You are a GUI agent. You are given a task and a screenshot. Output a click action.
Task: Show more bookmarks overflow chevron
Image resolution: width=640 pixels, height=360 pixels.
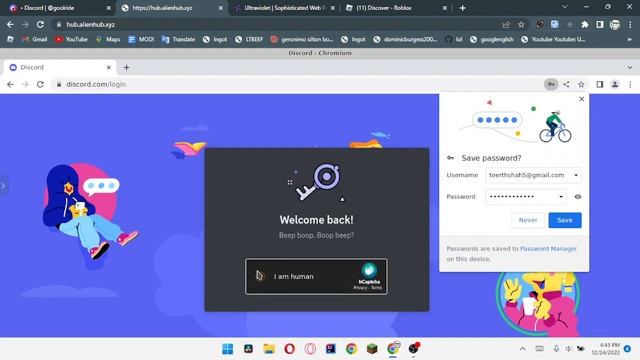click(629, 39)
